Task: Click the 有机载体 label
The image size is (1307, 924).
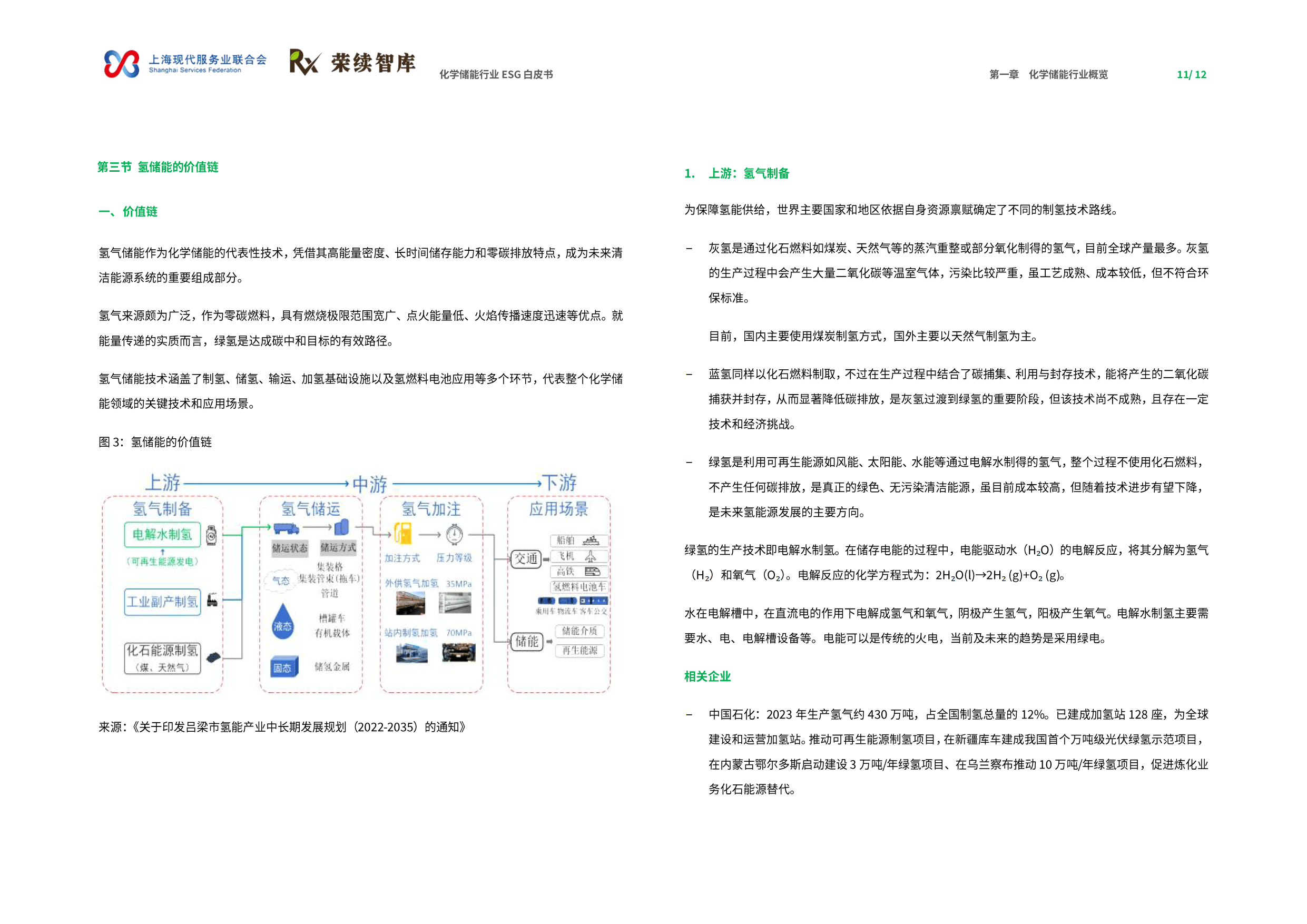Action: pos(332,633)
